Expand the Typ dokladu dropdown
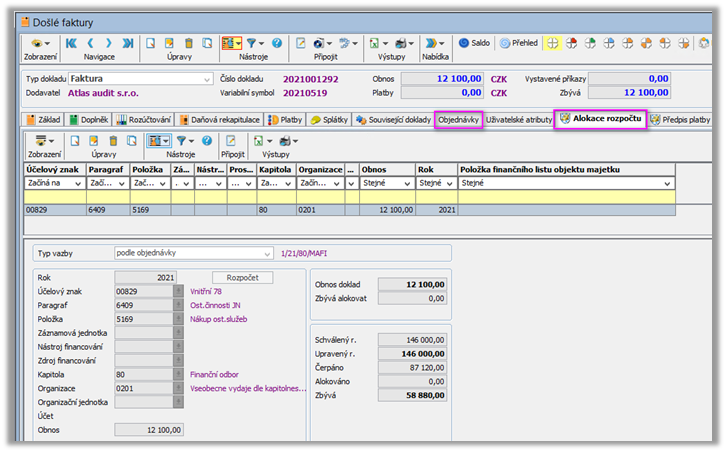The image size is (726, 452). point(207,78)
